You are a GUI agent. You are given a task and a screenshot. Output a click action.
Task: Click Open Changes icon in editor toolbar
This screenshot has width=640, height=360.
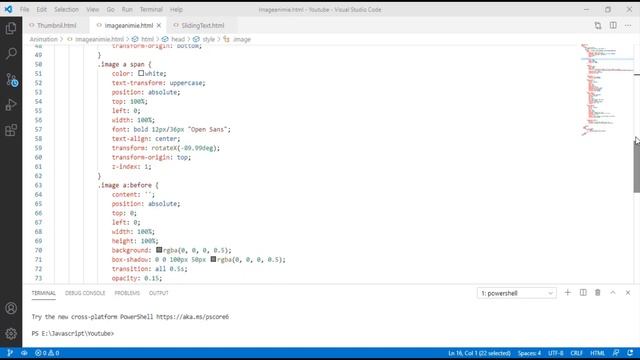[x=598, y=25]
